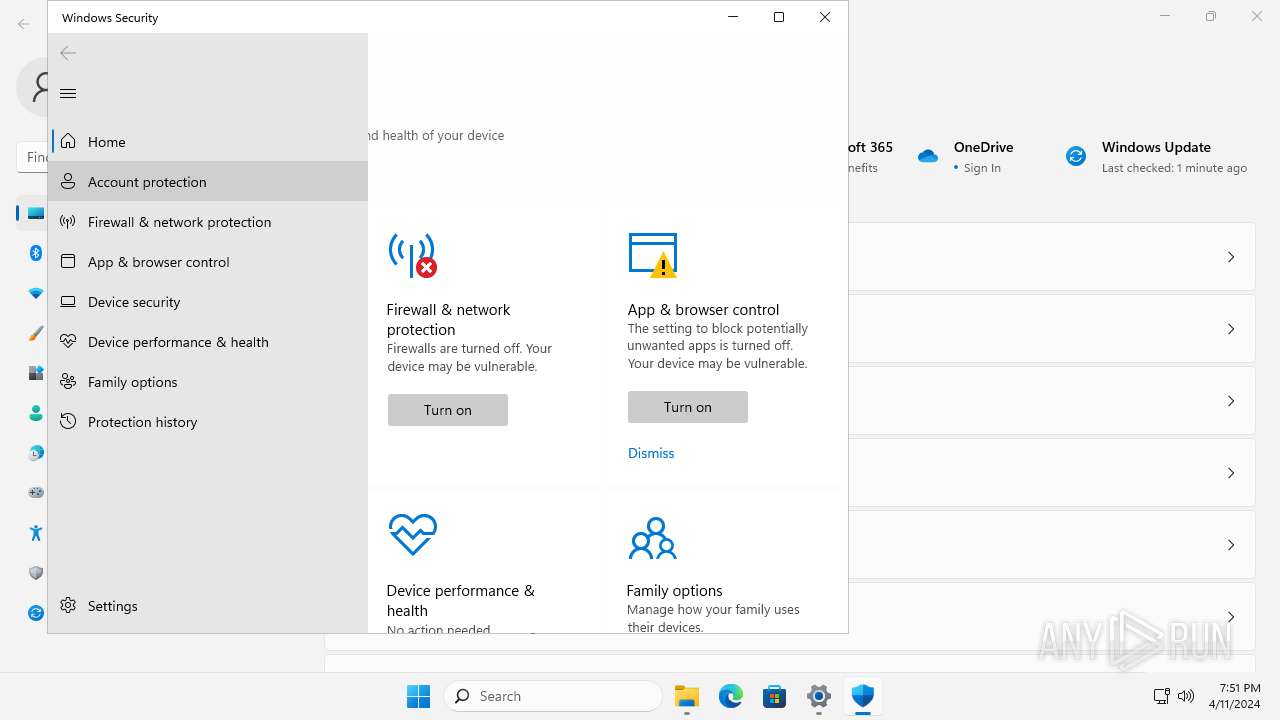
Task: Turn on the firewall
Action: point(448,410)
